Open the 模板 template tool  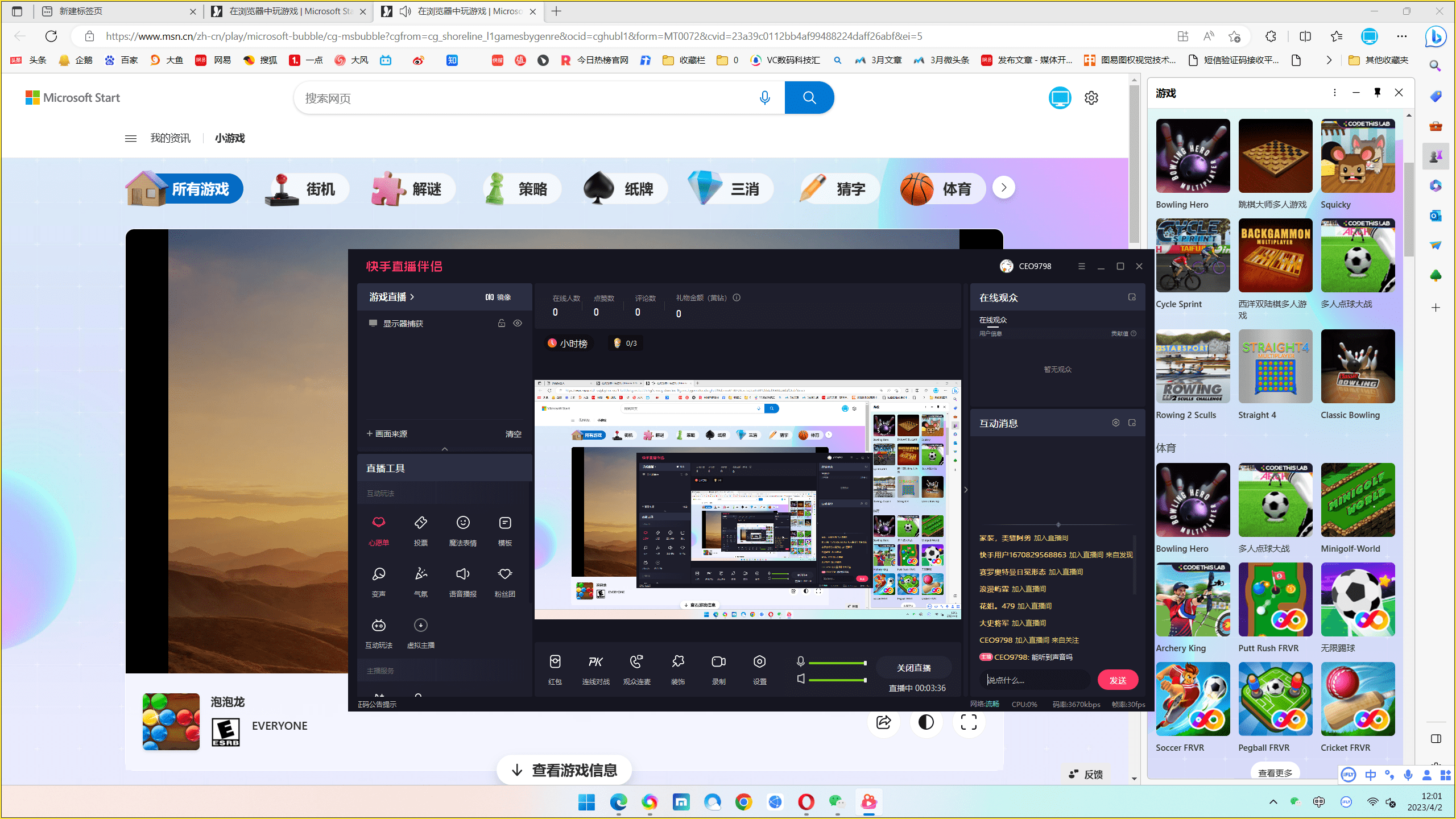[505, 531]
